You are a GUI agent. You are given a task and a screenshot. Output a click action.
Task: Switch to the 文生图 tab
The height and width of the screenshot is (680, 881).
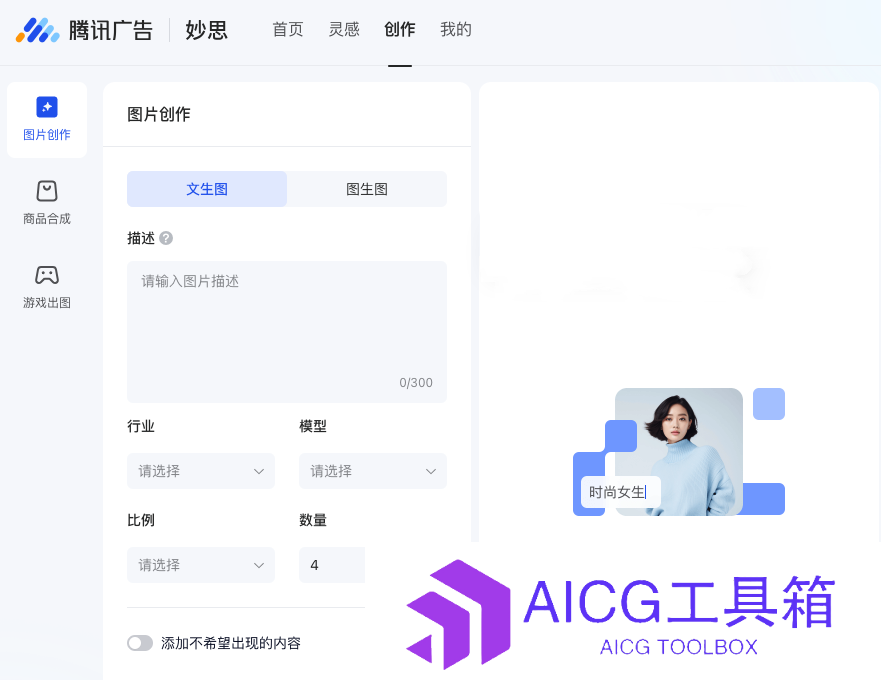click(207, 189)
